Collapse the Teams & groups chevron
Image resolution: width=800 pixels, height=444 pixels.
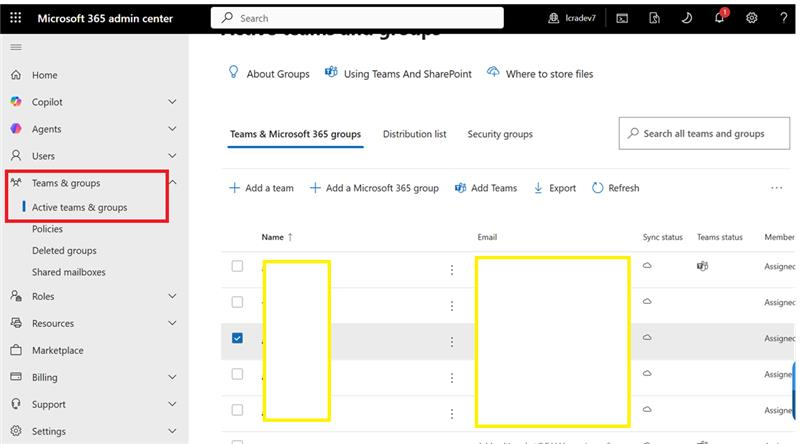point(173,182)
